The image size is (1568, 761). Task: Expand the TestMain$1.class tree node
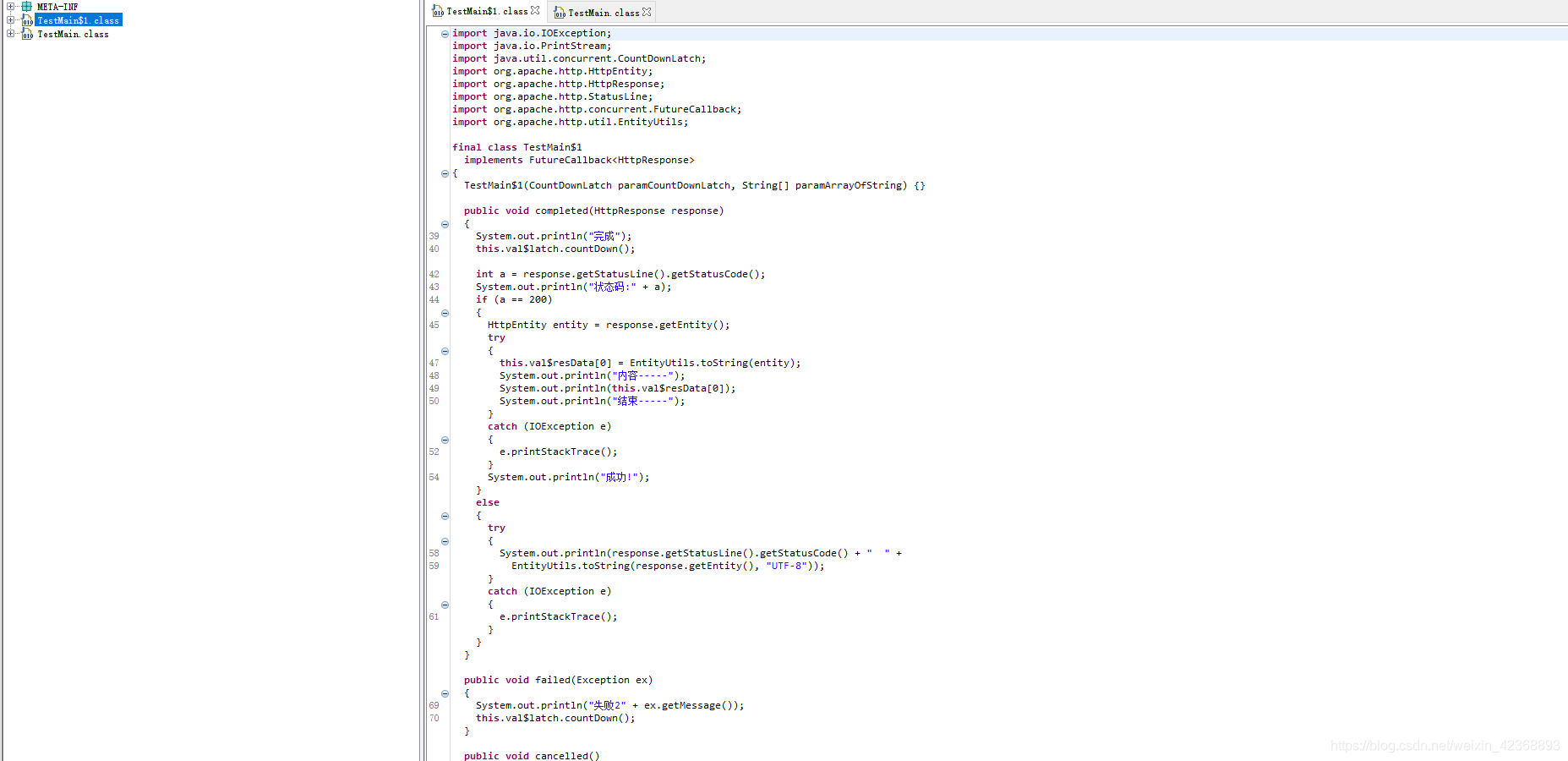[x=10, y=19]
